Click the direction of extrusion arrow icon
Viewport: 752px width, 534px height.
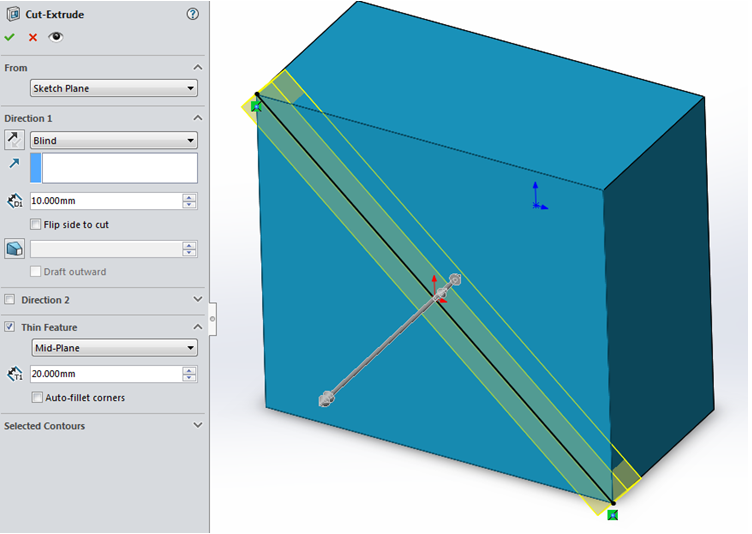click(x=14, y=164)
